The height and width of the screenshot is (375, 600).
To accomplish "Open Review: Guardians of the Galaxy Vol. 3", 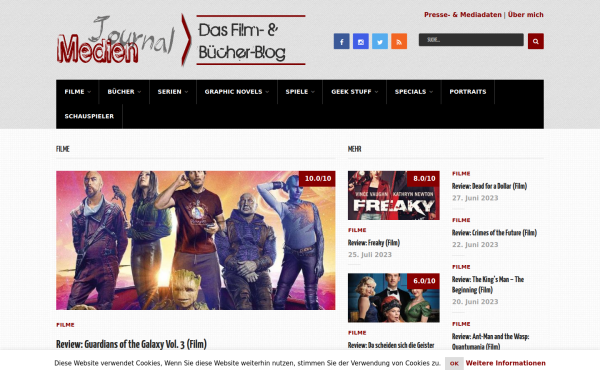I will point(131,344).
